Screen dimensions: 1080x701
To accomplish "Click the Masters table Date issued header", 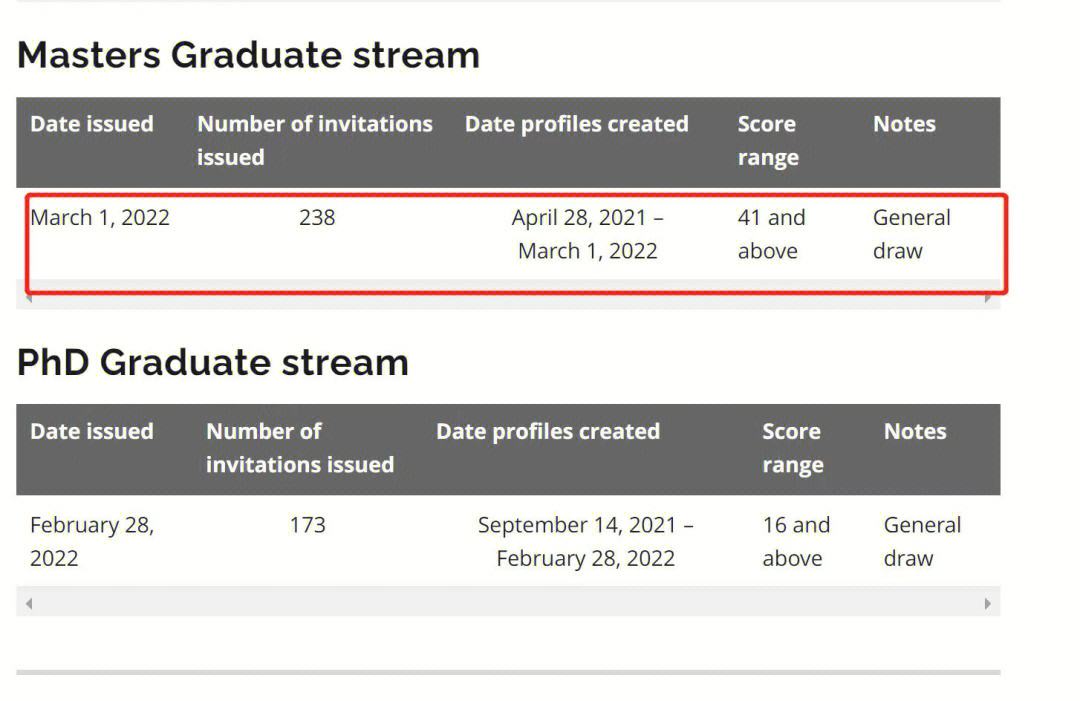I will (x=92, y=124).
